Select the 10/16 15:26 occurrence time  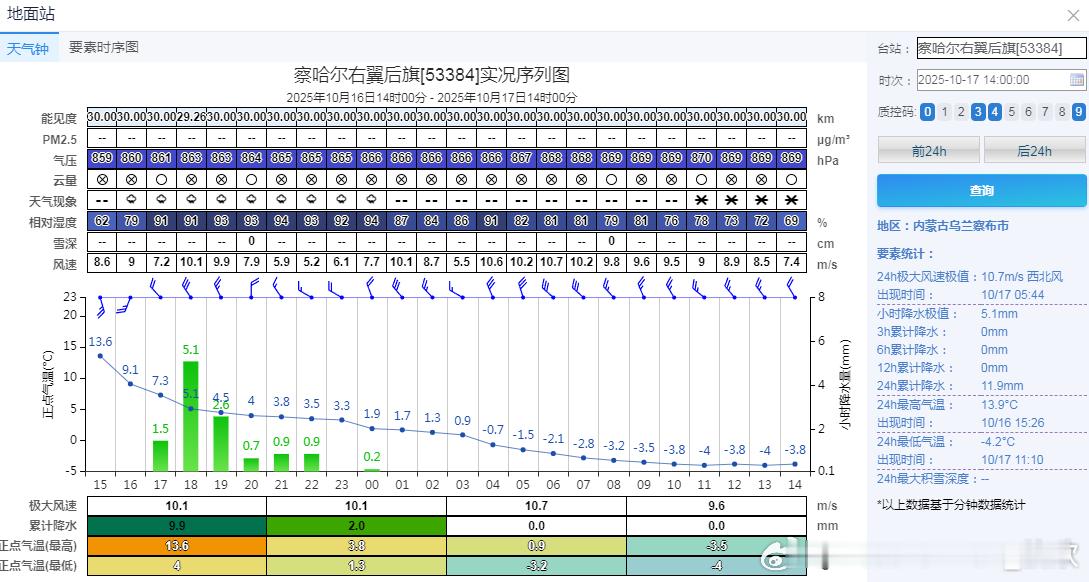[1012, 423]
